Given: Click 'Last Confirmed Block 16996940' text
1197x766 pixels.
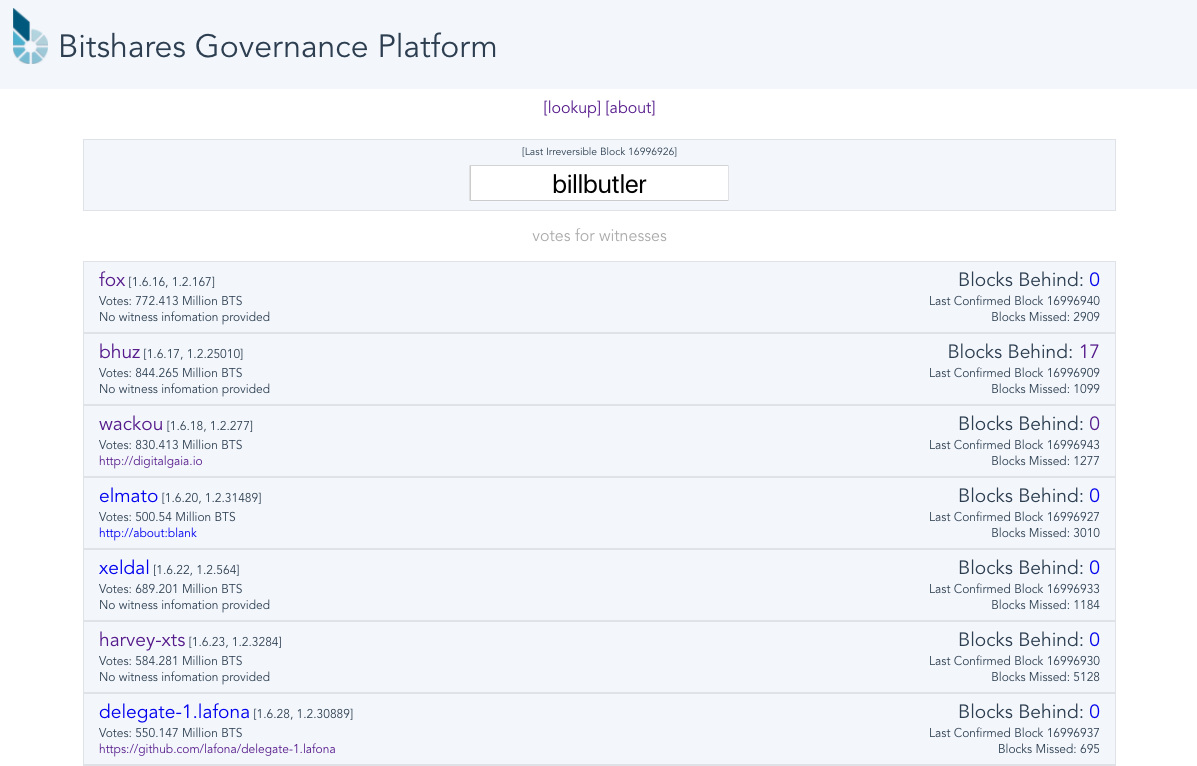Looking at the screenshot, I should [x=1015, y=301].
